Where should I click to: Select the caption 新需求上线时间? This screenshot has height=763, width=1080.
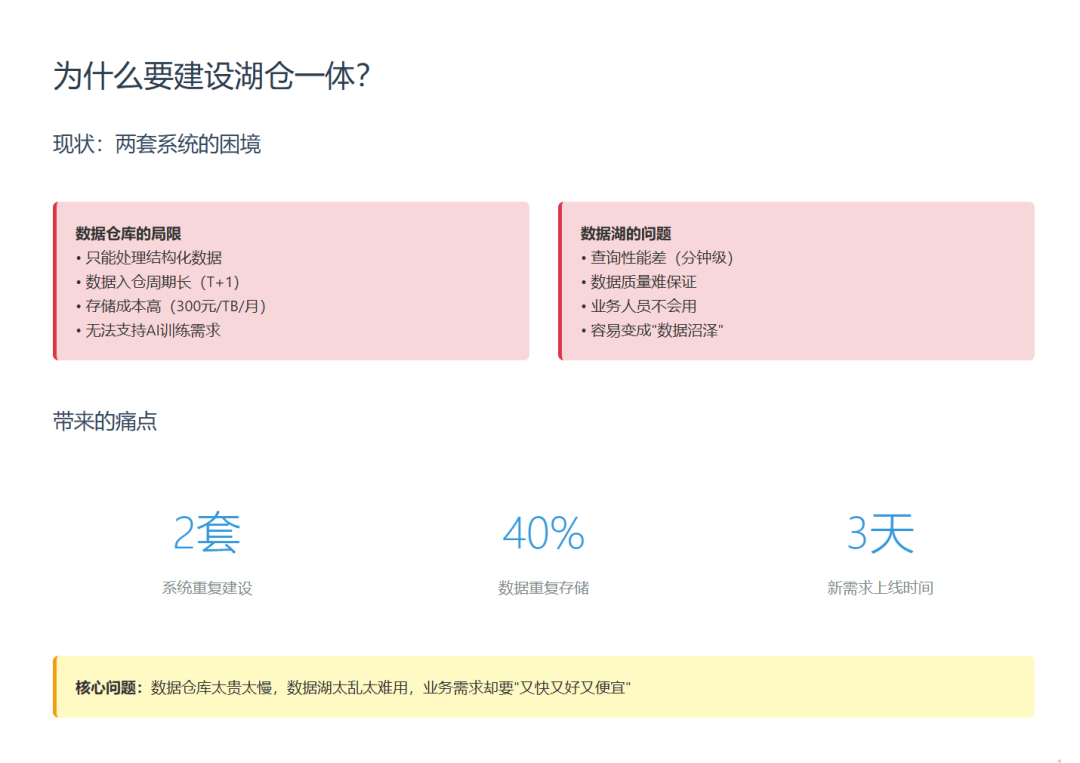880,587
